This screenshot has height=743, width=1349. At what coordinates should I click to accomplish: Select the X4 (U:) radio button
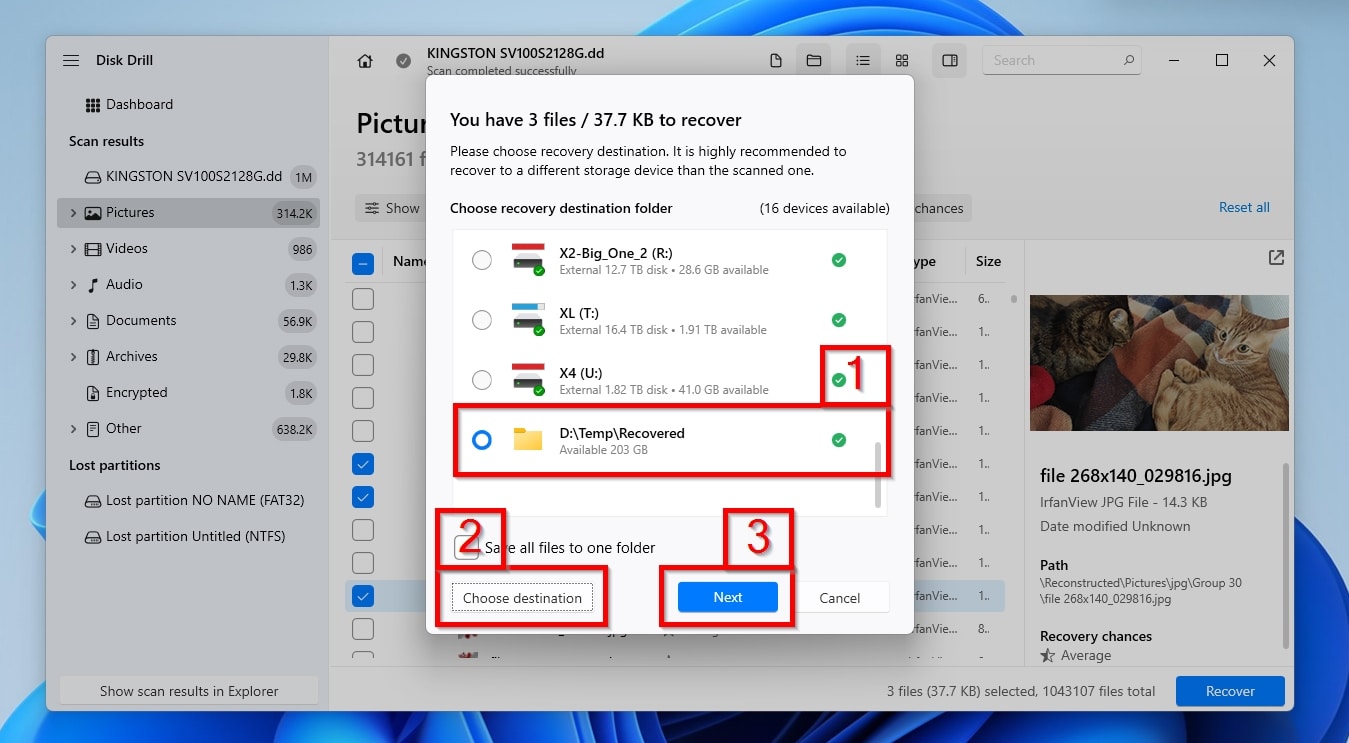482,380
